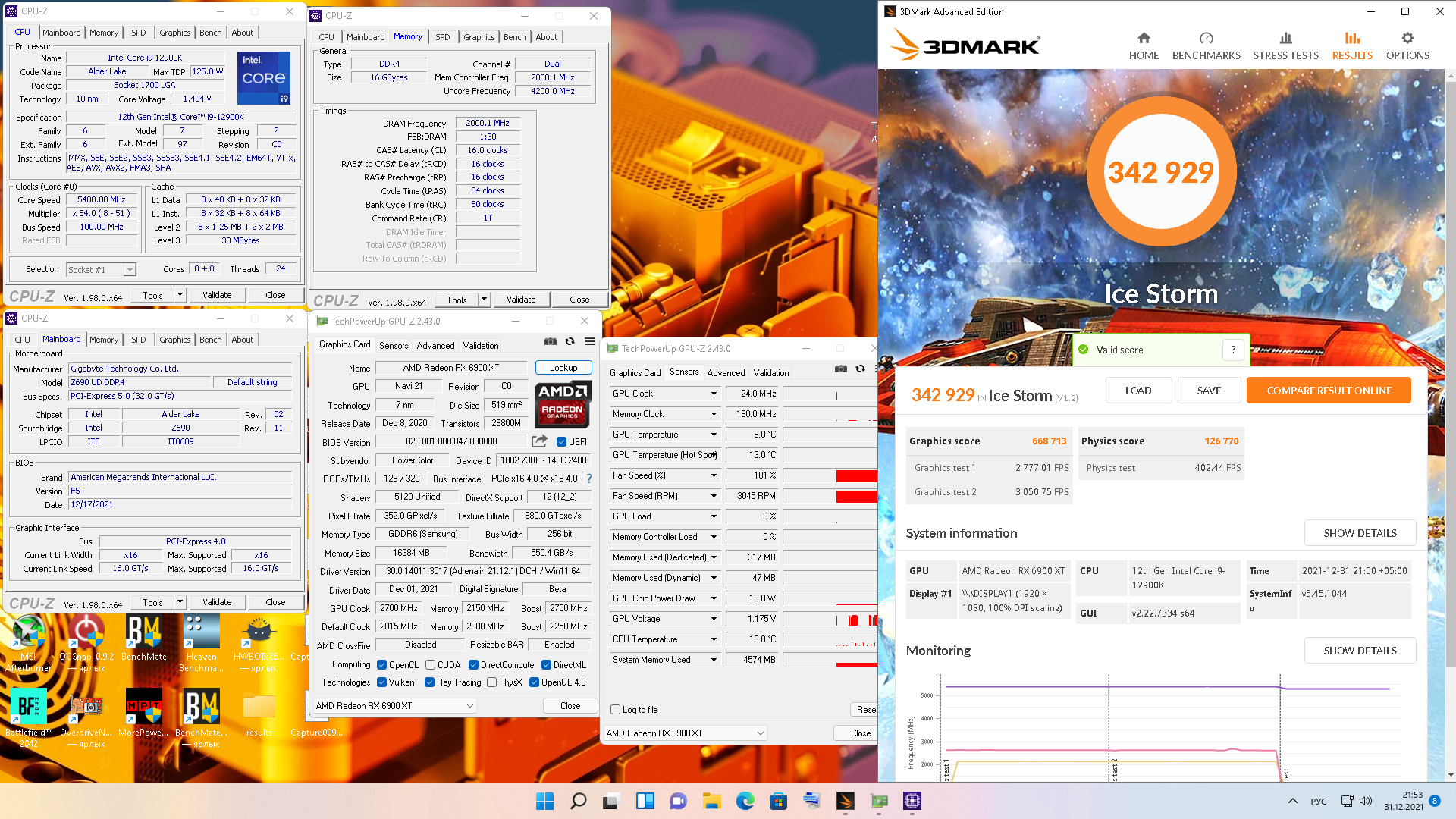
Task: Toggle UEFI checkbox in GPU-Z
Action: [561, 441]
